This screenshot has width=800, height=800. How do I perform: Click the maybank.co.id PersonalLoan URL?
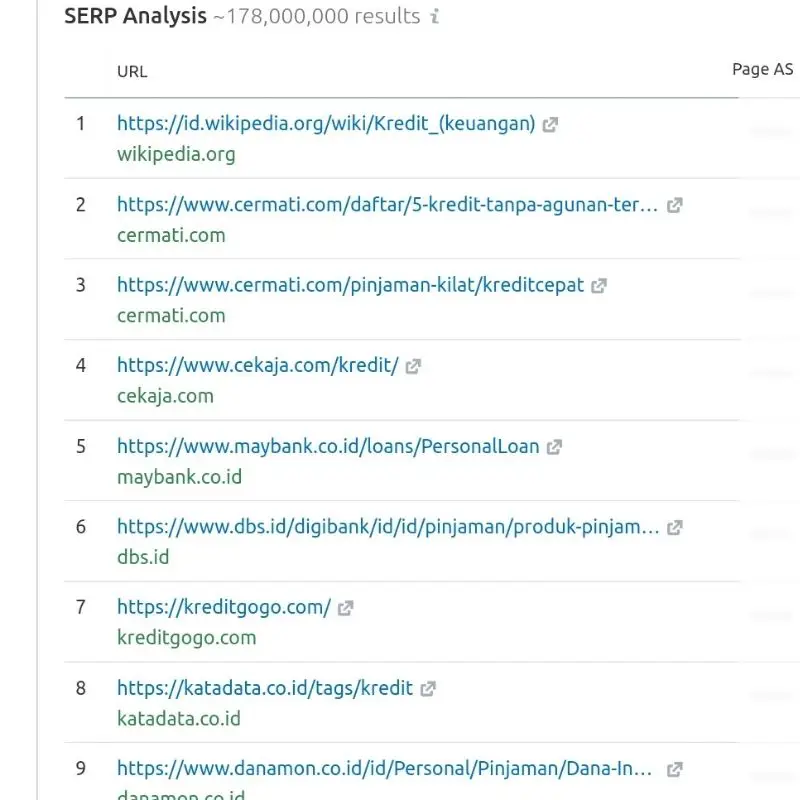(x=328, y=446)
